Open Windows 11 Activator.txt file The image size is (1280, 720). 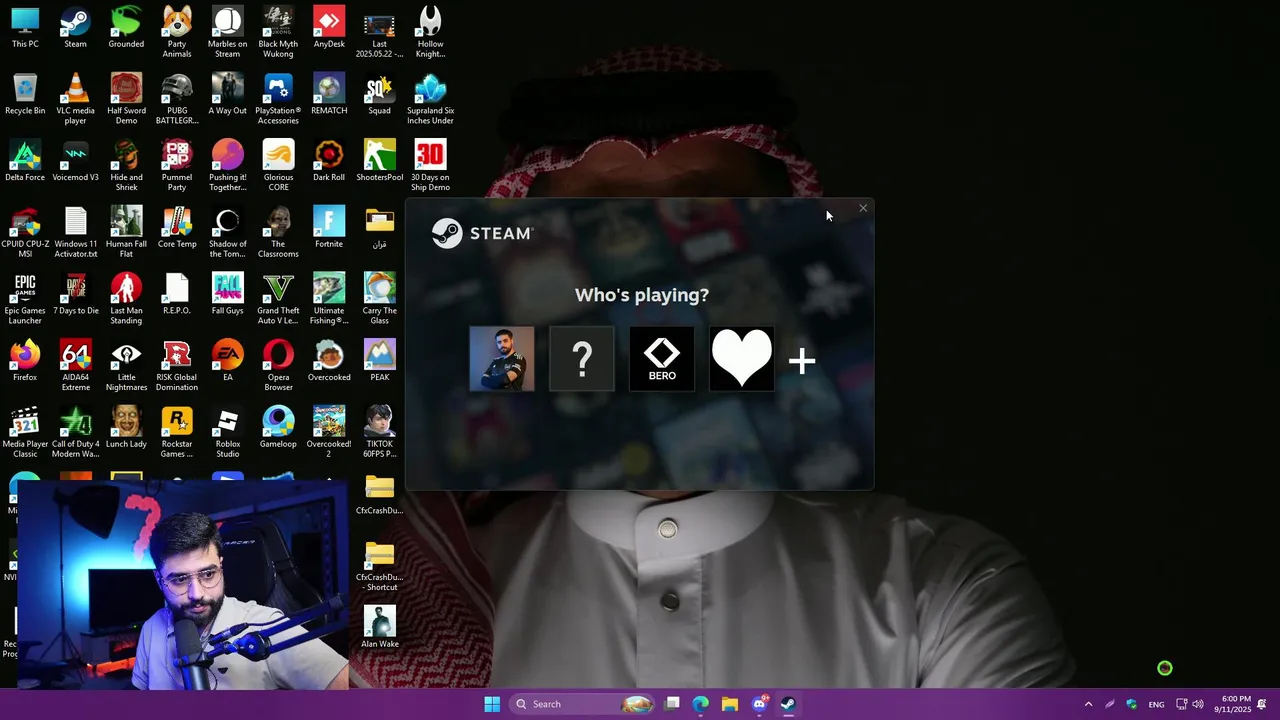coord(75,232)
